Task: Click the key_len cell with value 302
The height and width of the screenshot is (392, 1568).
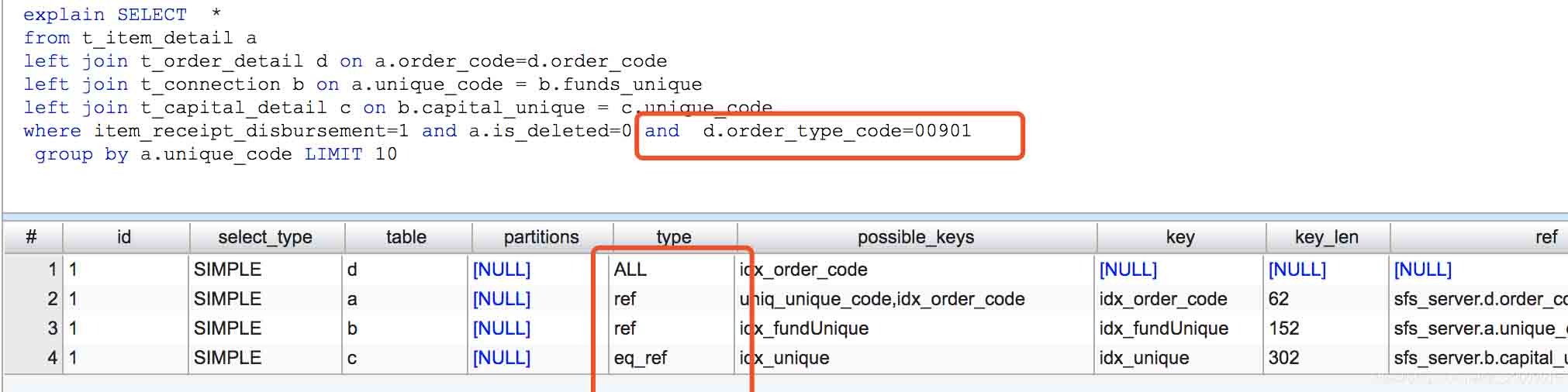Action: [1283, 358]
